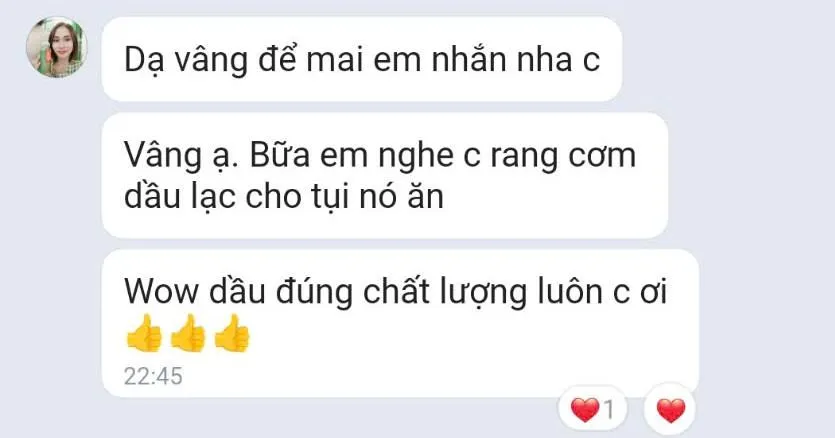Click the first thumbs-up emoji

[x=144, y=334]
